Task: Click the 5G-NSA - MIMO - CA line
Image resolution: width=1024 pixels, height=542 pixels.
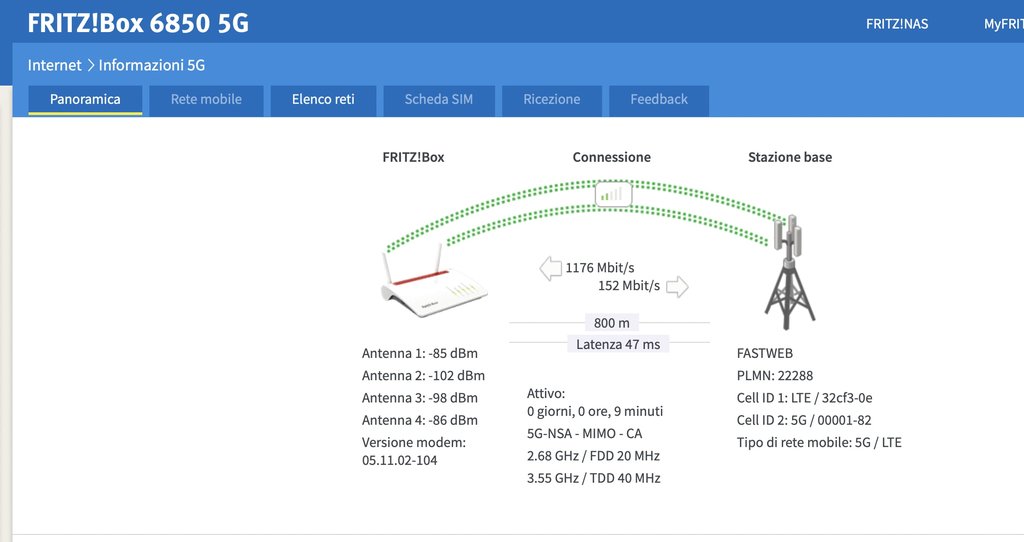Action: (x=584, y=434)
